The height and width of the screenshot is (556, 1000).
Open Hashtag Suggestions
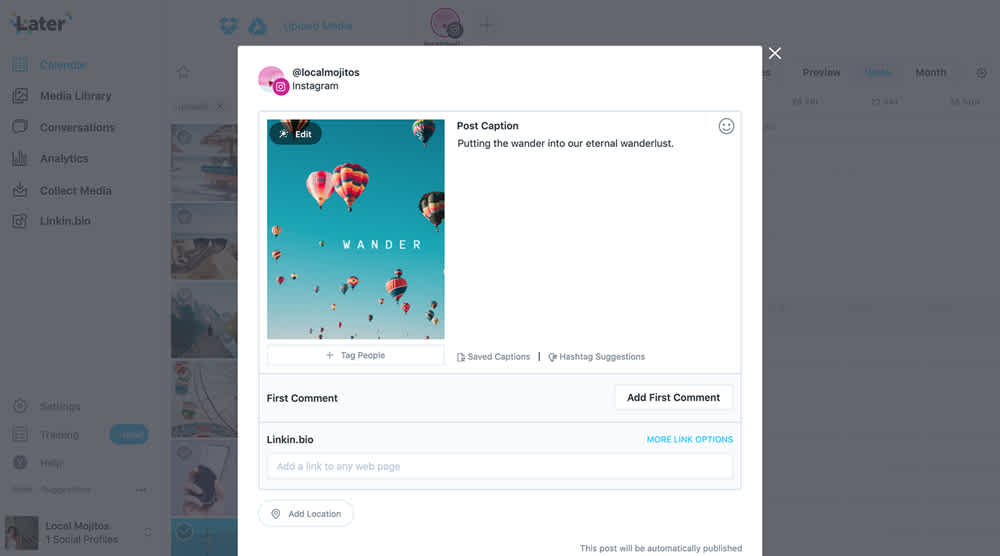596,356
